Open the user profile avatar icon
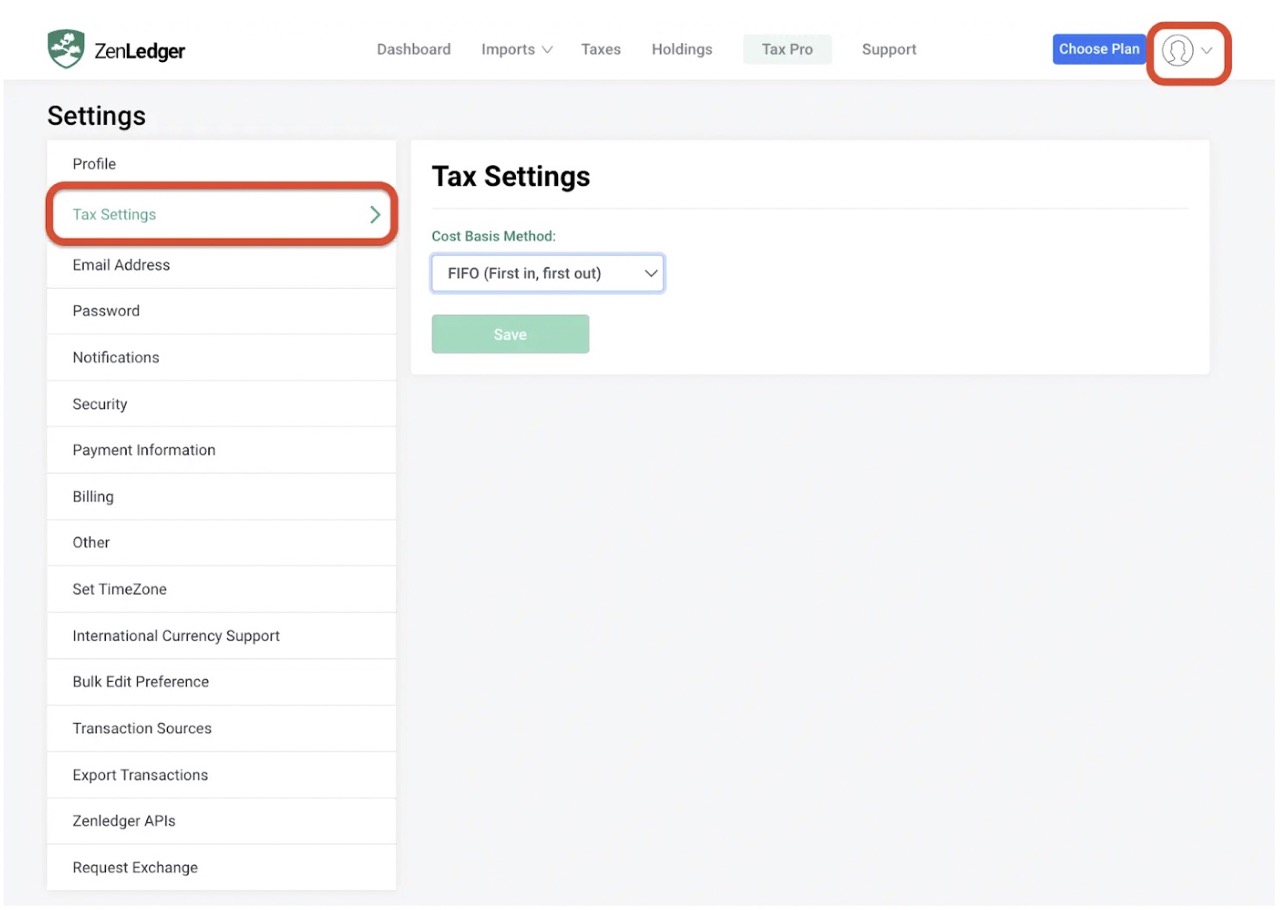The height and width of the screenshot is (910, 1280). [x=1178, y=50]
